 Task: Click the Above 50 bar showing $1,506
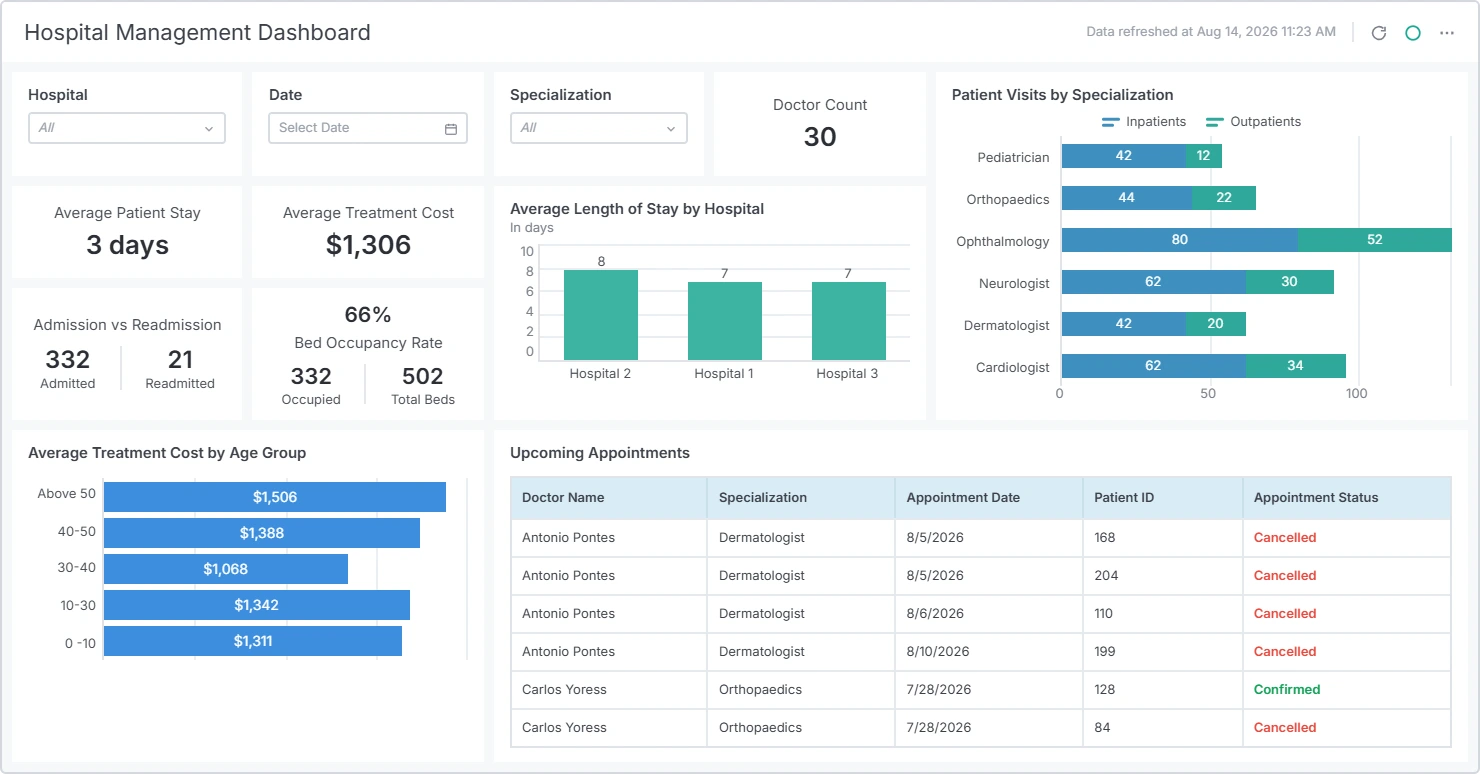pos(275,497)
